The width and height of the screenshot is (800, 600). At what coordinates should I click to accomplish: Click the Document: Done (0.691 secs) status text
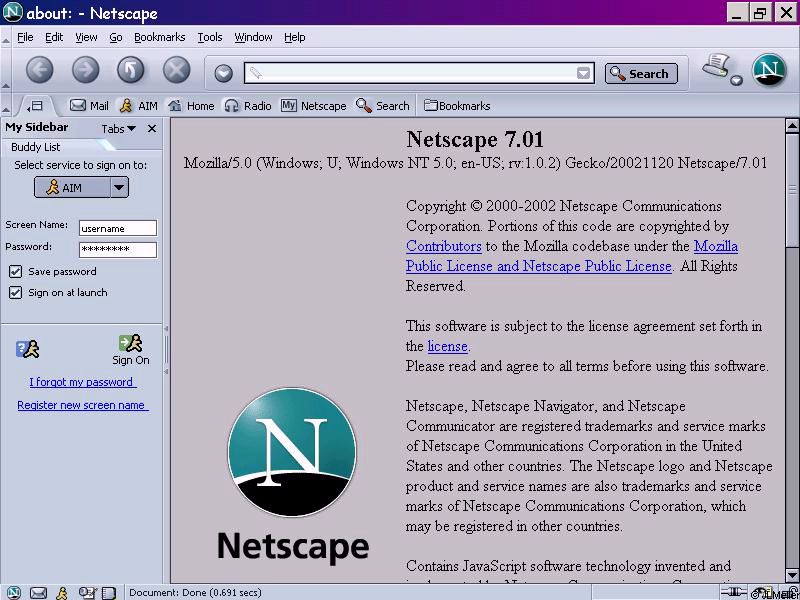(x=195, y=593)
